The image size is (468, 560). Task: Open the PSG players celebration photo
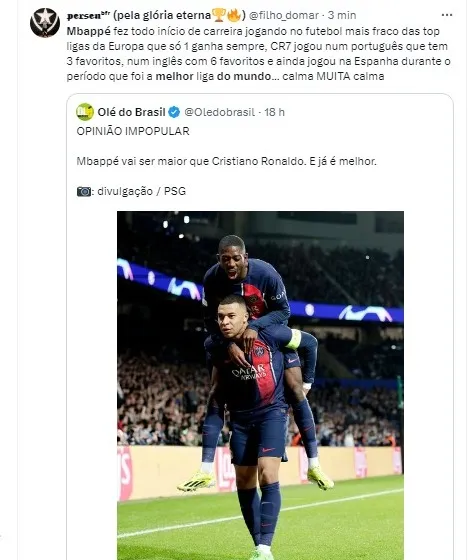(x=260, y=385)
